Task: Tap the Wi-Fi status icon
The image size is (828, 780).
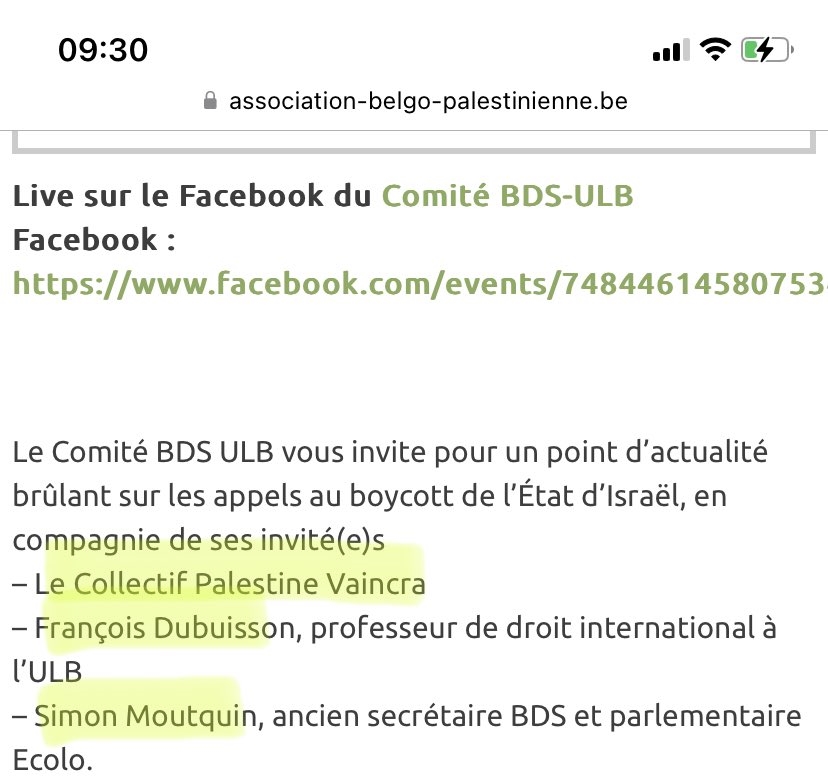Action: (x=715, y=50)
